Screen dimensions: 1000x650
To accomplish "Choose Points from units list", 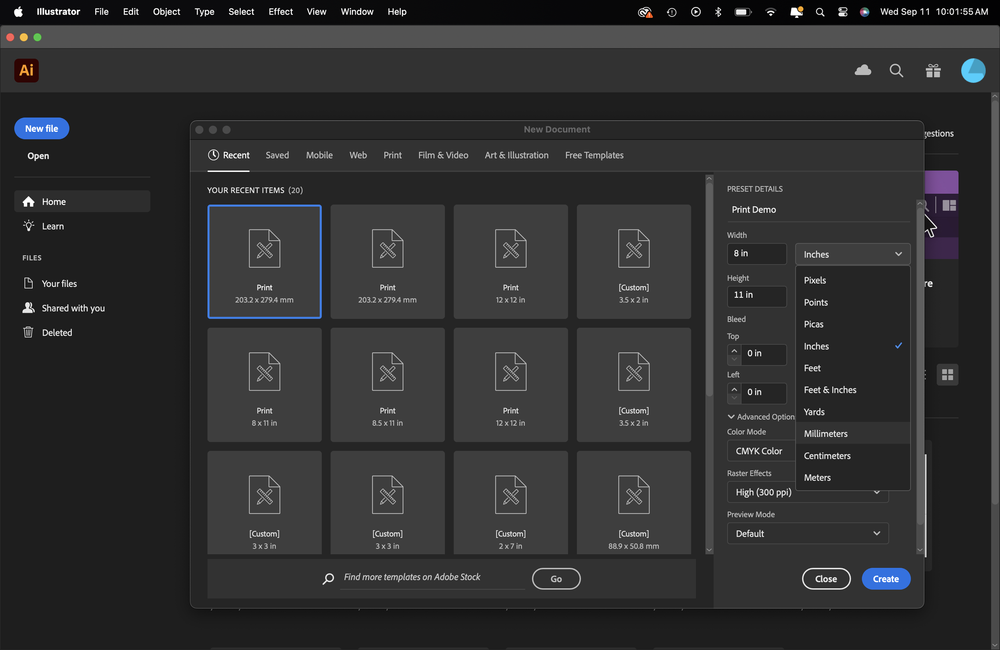I will coord(853,302).
